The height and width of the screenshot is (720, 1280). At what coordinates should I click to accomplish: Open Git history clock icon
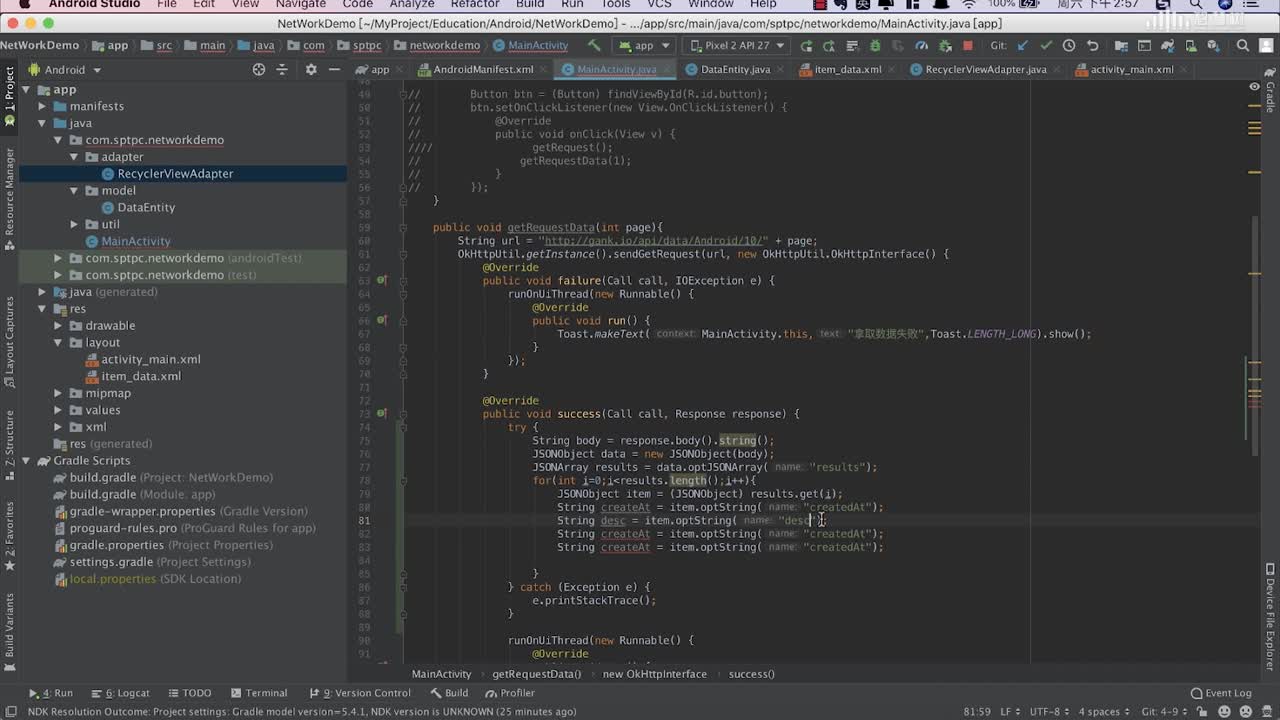[x=1069, y=45]
